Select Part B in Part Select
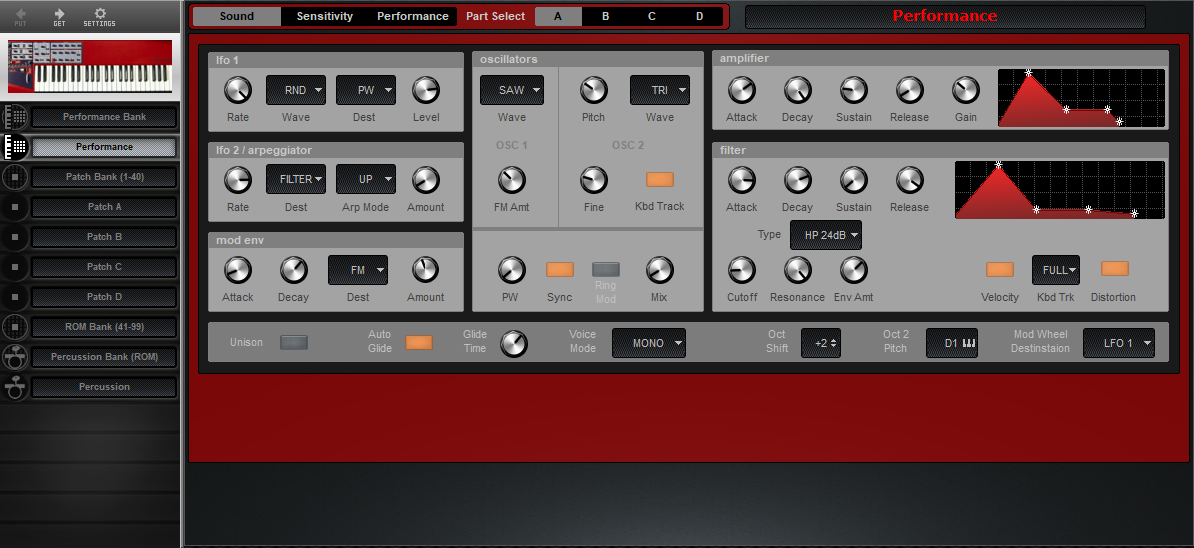The height and width of the screenshot is (548, 1194). 605,16
